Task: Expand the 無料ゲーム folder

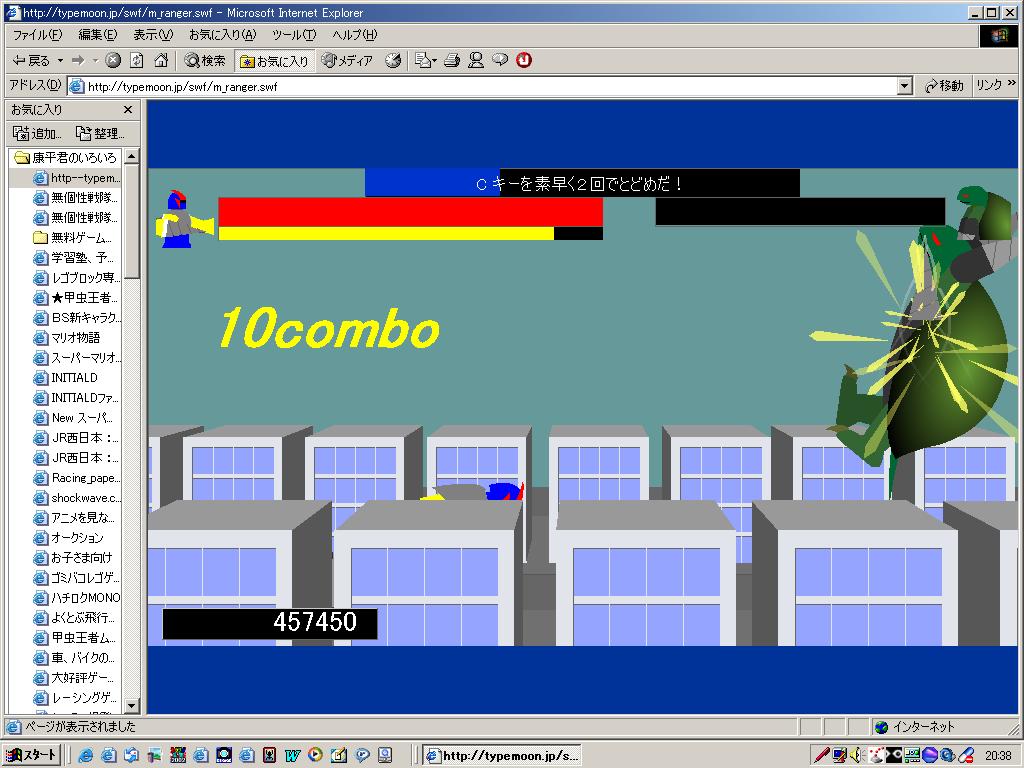Action: click(72, 238)
